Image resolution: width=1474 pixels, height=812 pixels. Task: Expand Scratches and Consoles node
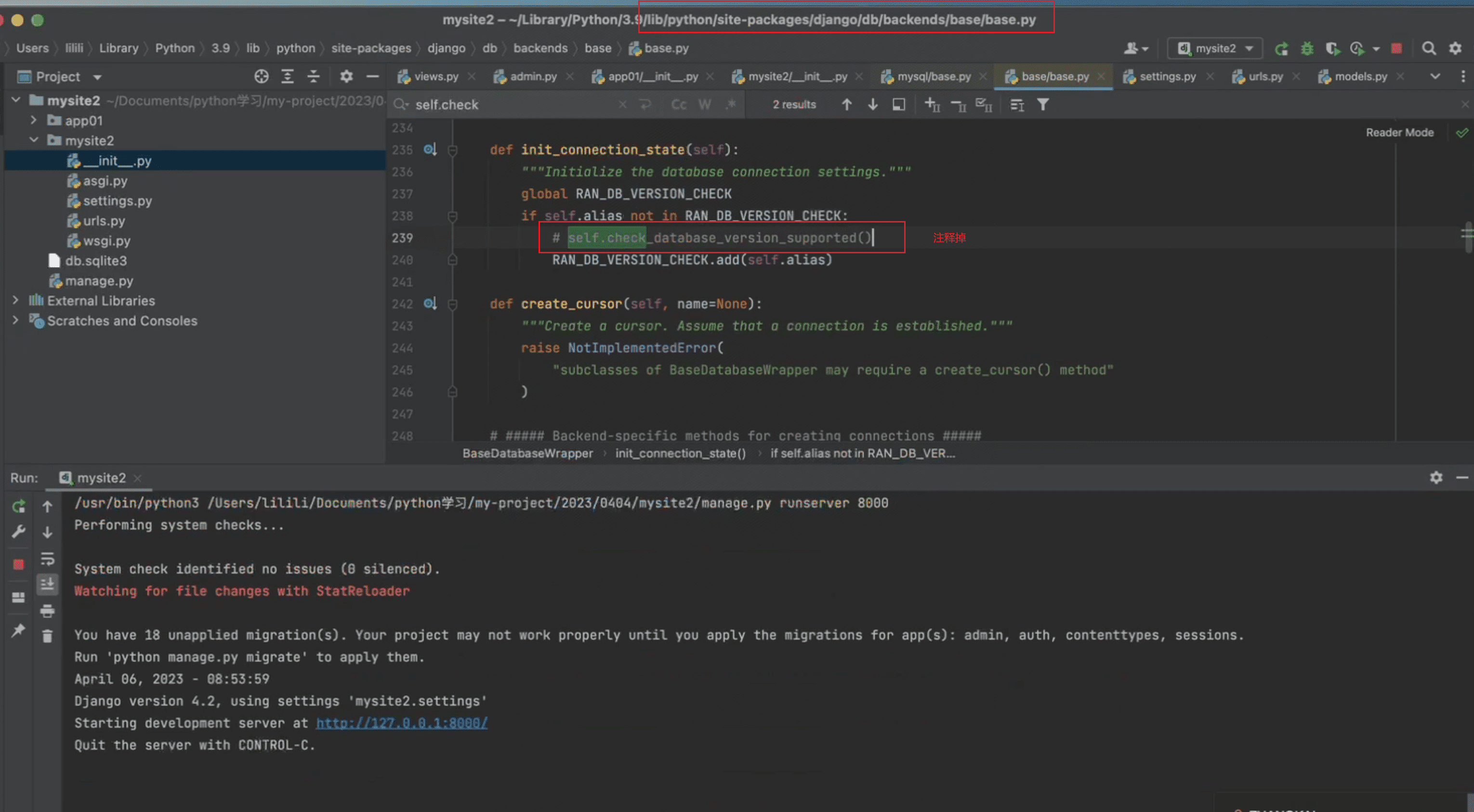pos(16,320)
